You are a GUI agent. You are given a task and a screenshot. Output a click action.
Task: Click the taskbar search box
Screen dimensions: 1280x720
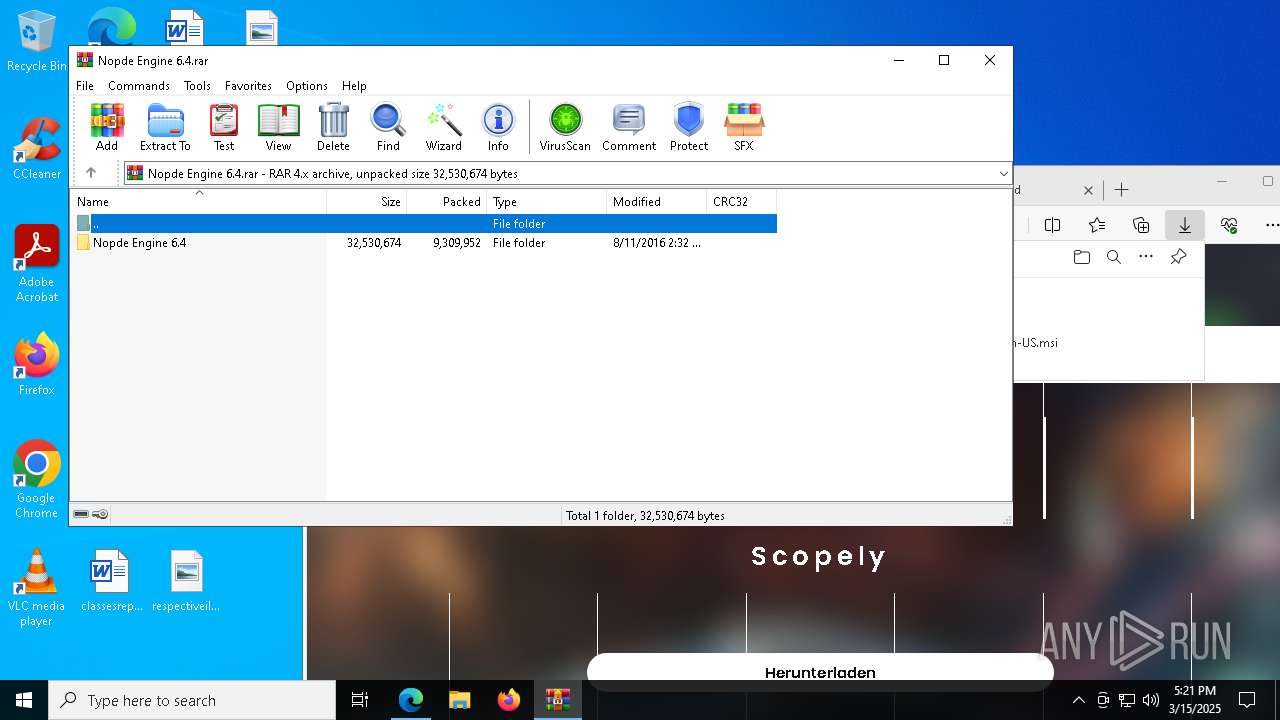[192, 700]
